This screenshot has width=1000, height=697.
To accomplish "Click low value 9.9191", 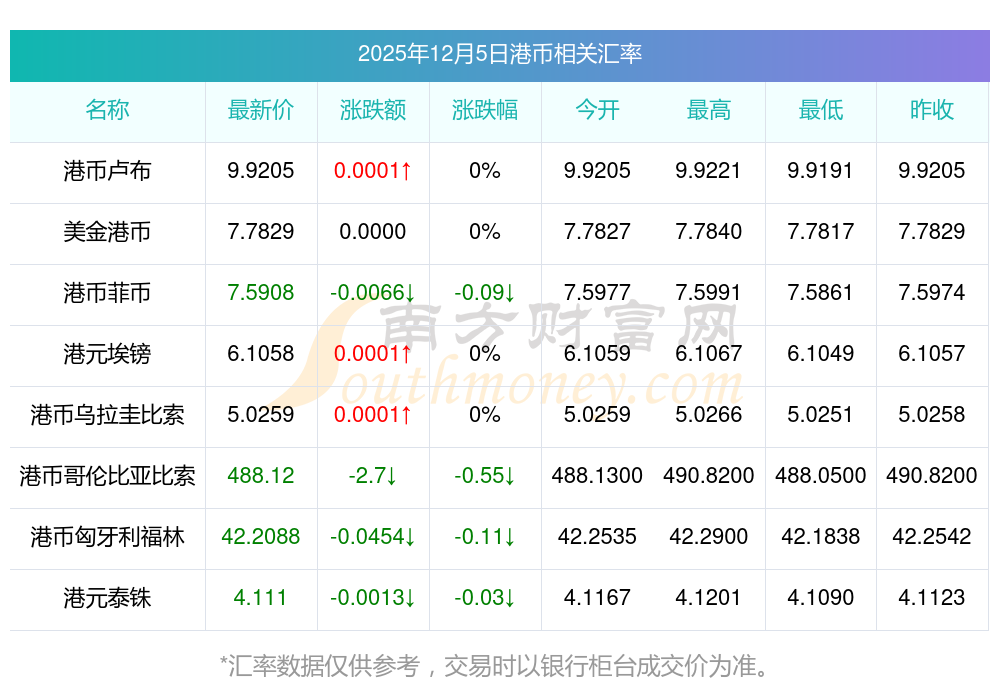I will [x=820, y=171].
